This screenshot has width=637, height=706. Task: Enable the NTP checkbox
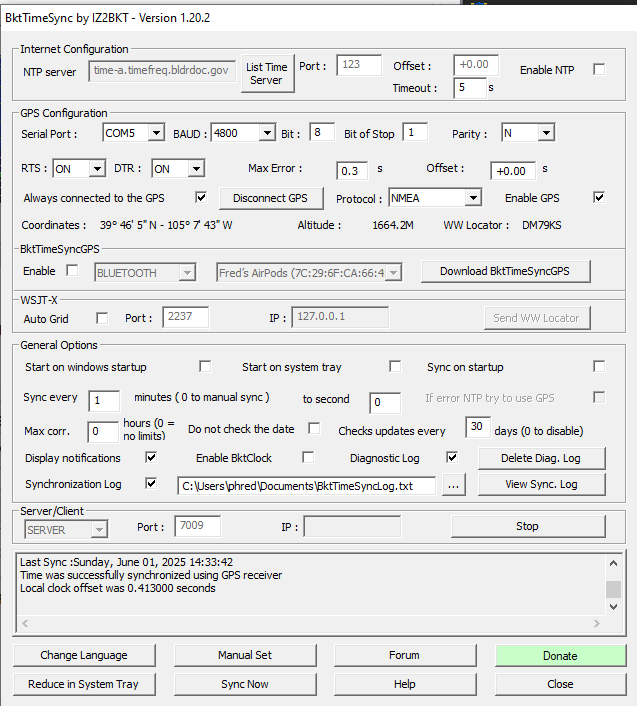(x=599, y=69)
